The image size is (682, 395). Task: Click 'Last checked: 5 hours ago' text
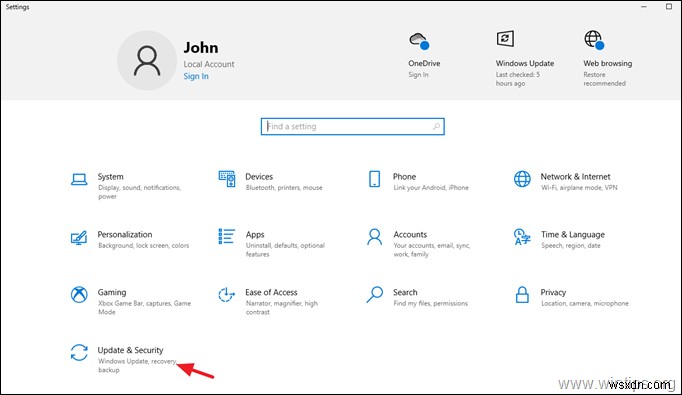coord(518,79)
